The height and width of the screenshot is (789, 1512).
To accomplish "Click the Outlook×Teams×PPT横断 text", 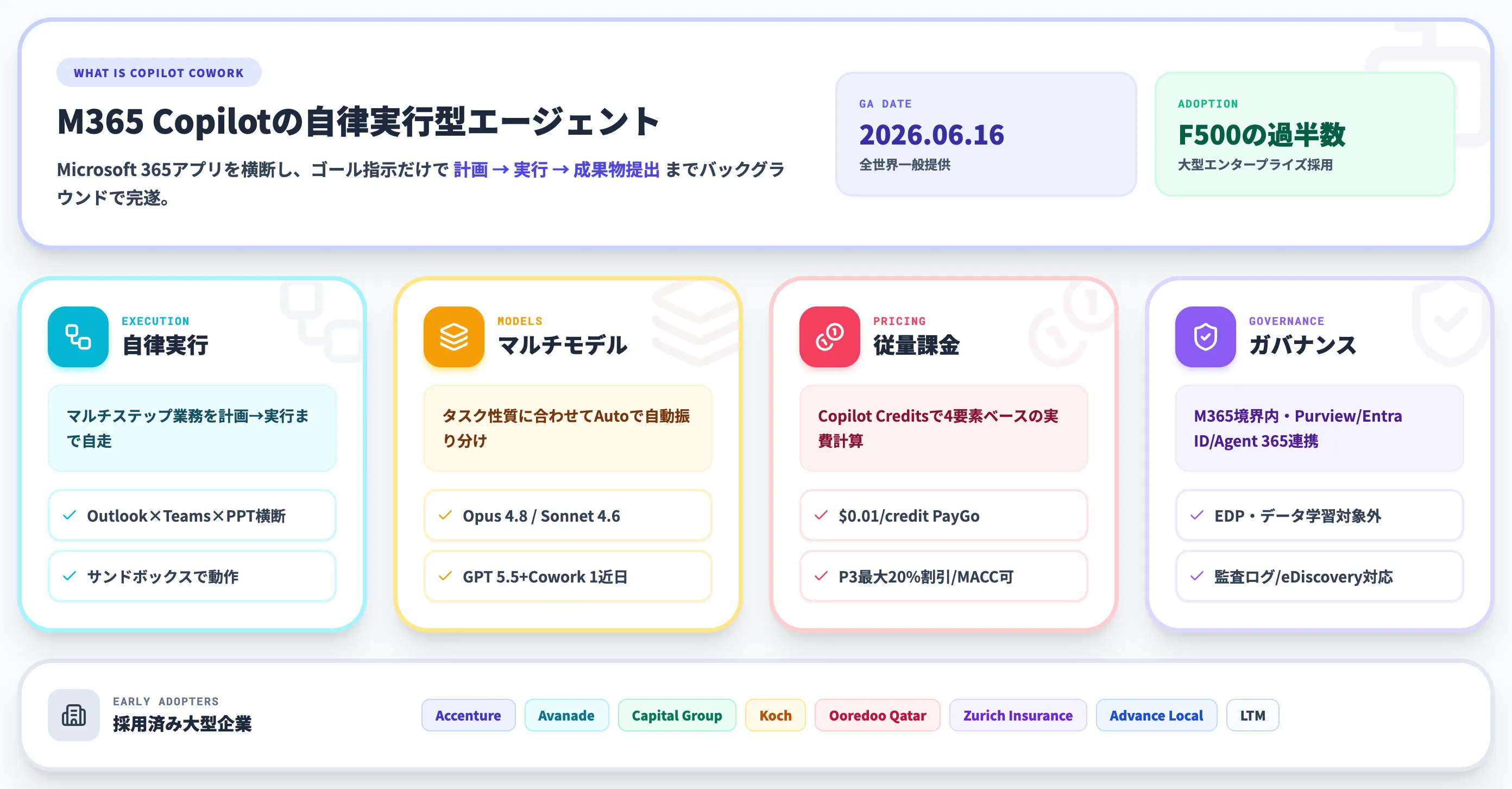I will pos(186,516).
